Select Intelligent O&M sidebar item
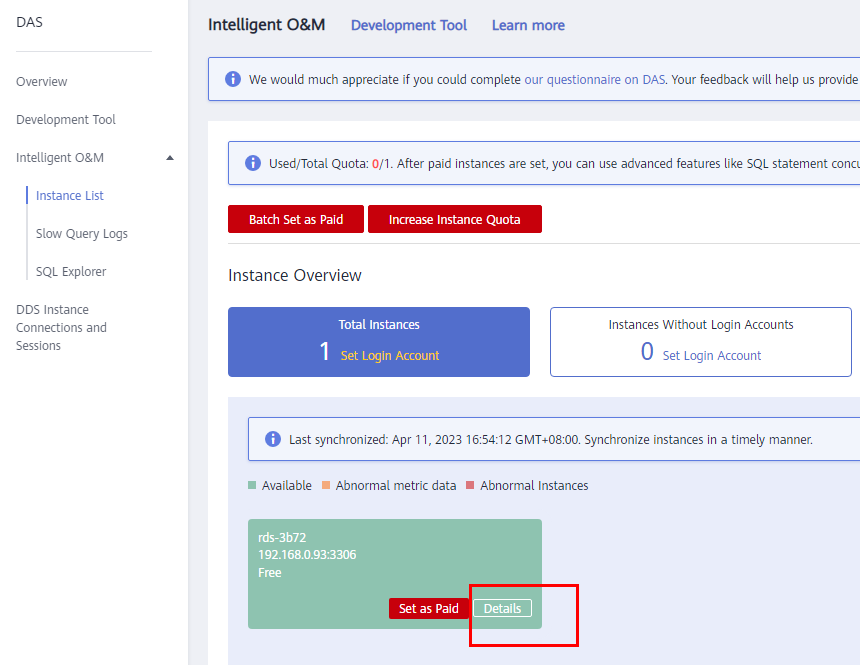Screen dimensions: 860x665 click(60, 157)
